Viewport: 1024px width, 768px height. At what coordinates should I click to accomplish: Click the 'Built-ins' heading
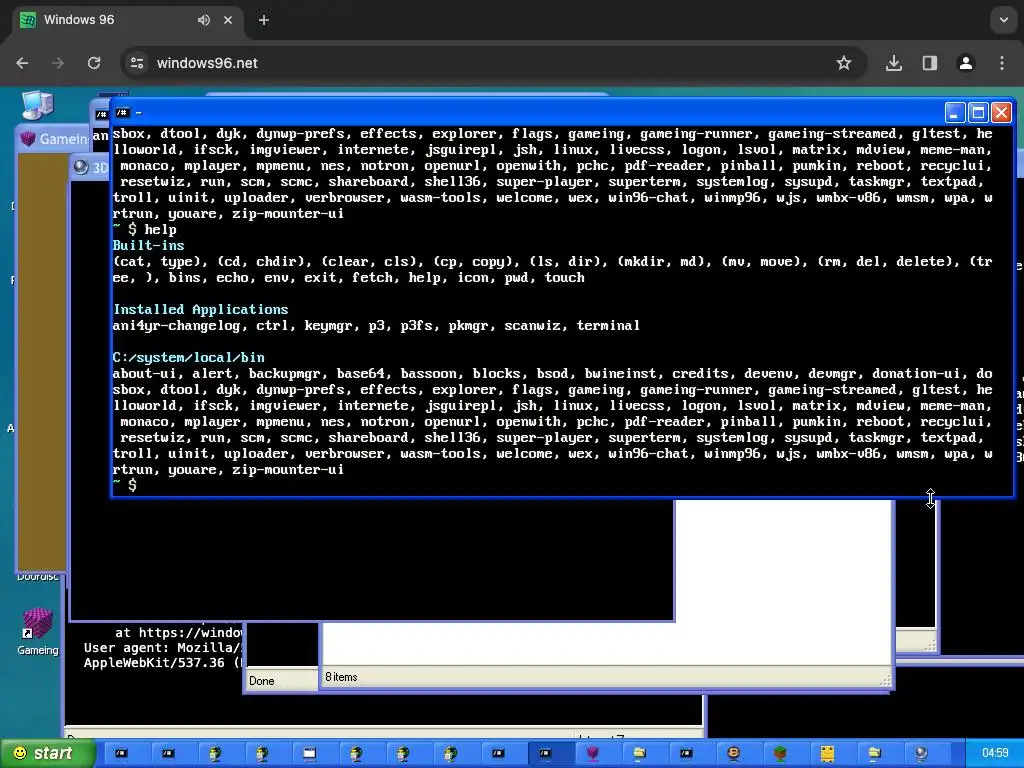point(148,246)
